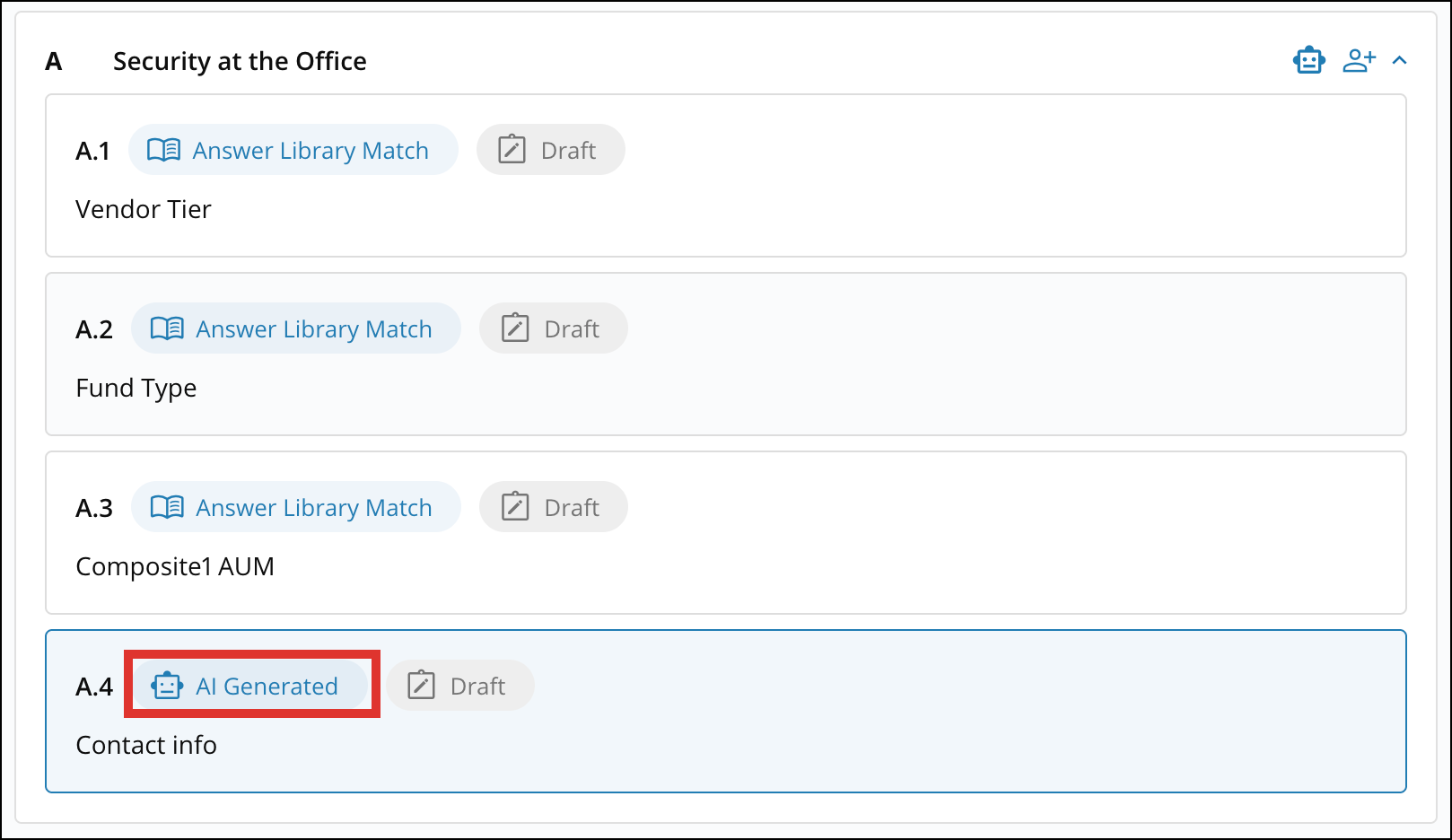The image size is (1452, 840).
Task: Click the A.1 Vendor Tier question label
Action: pyautogui.click(x=144, y=209)
